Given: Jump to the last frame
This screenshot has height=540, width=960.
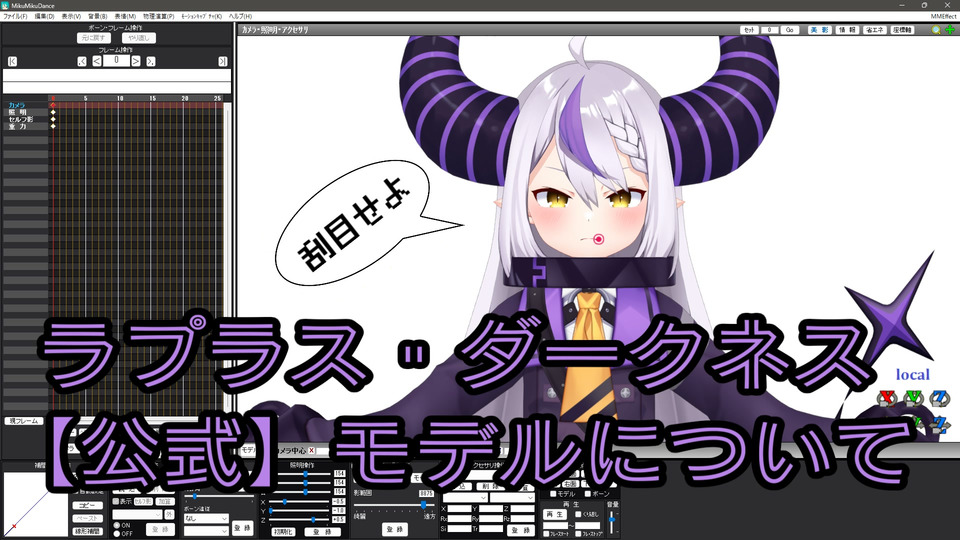Looking at the screenshot, I should (223, 61).
